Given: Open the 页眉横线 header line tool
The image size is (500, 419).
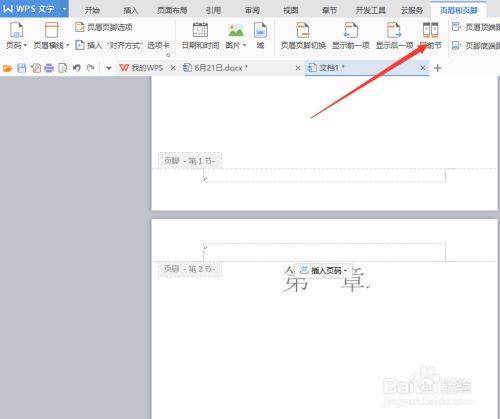Looking at the screenshot, I should tap(51, 36).
